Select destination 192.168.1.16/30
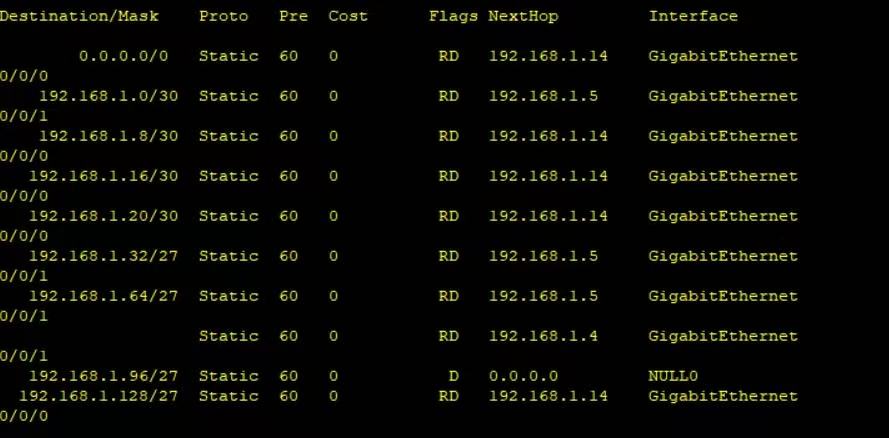This screenshot has width=889, height=438. pos(103,176)
